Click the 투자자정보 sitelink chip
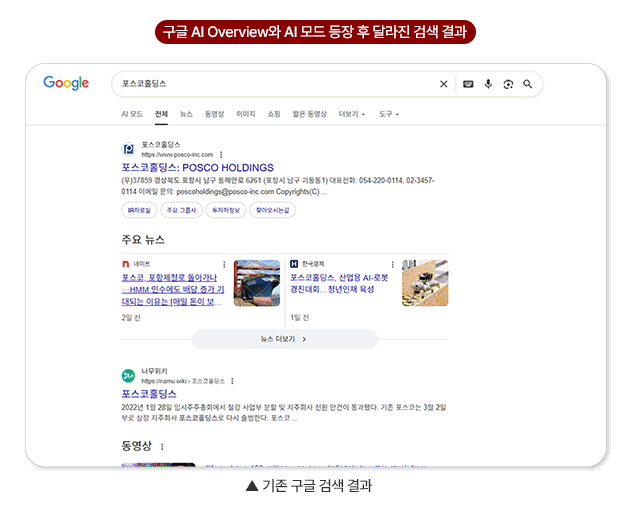The height and width of the screenshot is (512, 630). tap(226, 210)
